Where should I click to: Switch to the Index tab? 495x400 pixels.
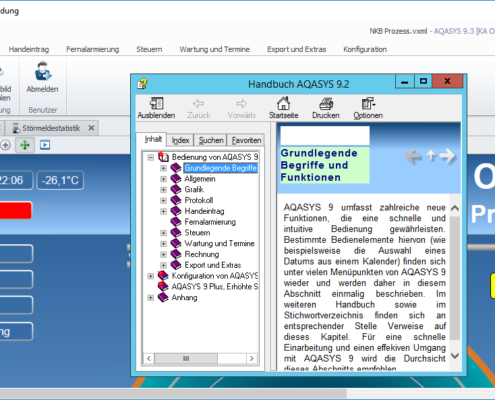coord(180,140)
